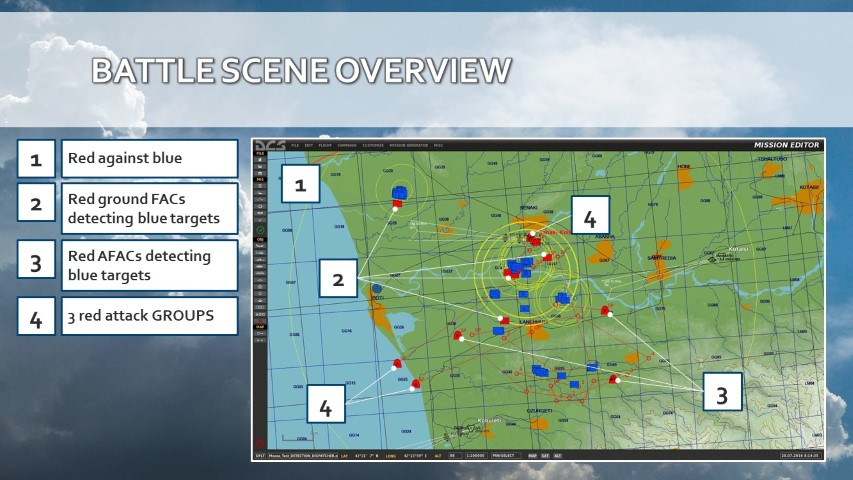Toggle the MAP view button in status bar
Image resolution: width=853 pixels, height=480 pixels.
[x=532, y=455]
